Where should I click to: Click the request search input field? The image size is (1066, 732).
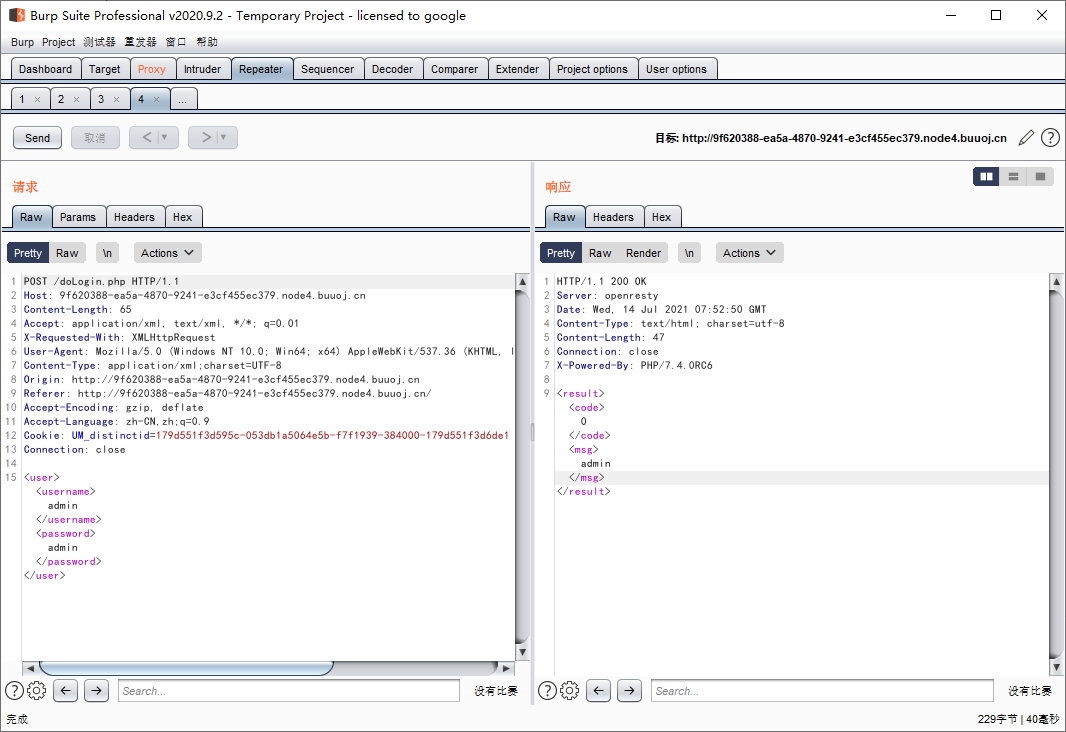289,691
